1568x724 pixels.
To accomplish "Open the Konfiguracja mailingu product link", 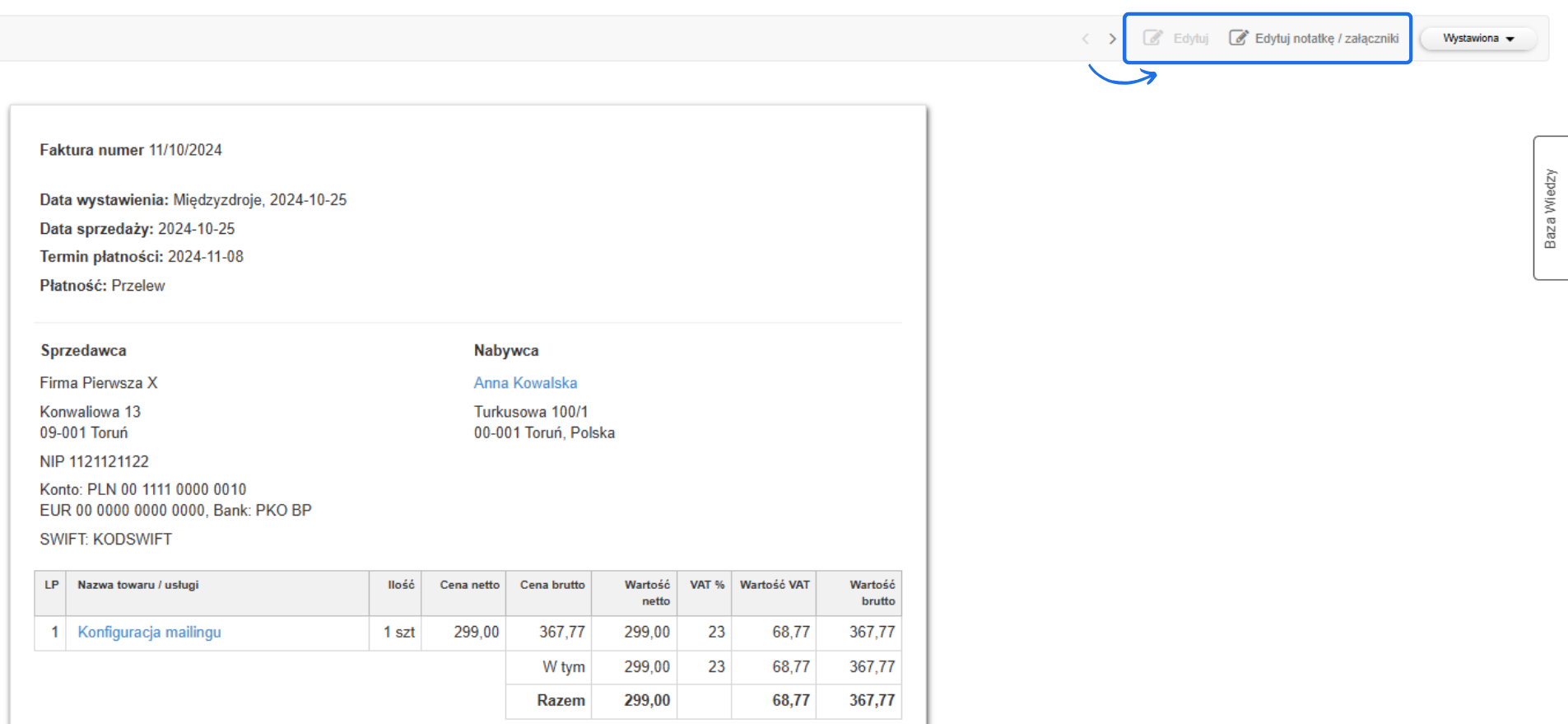I will 149,632.
